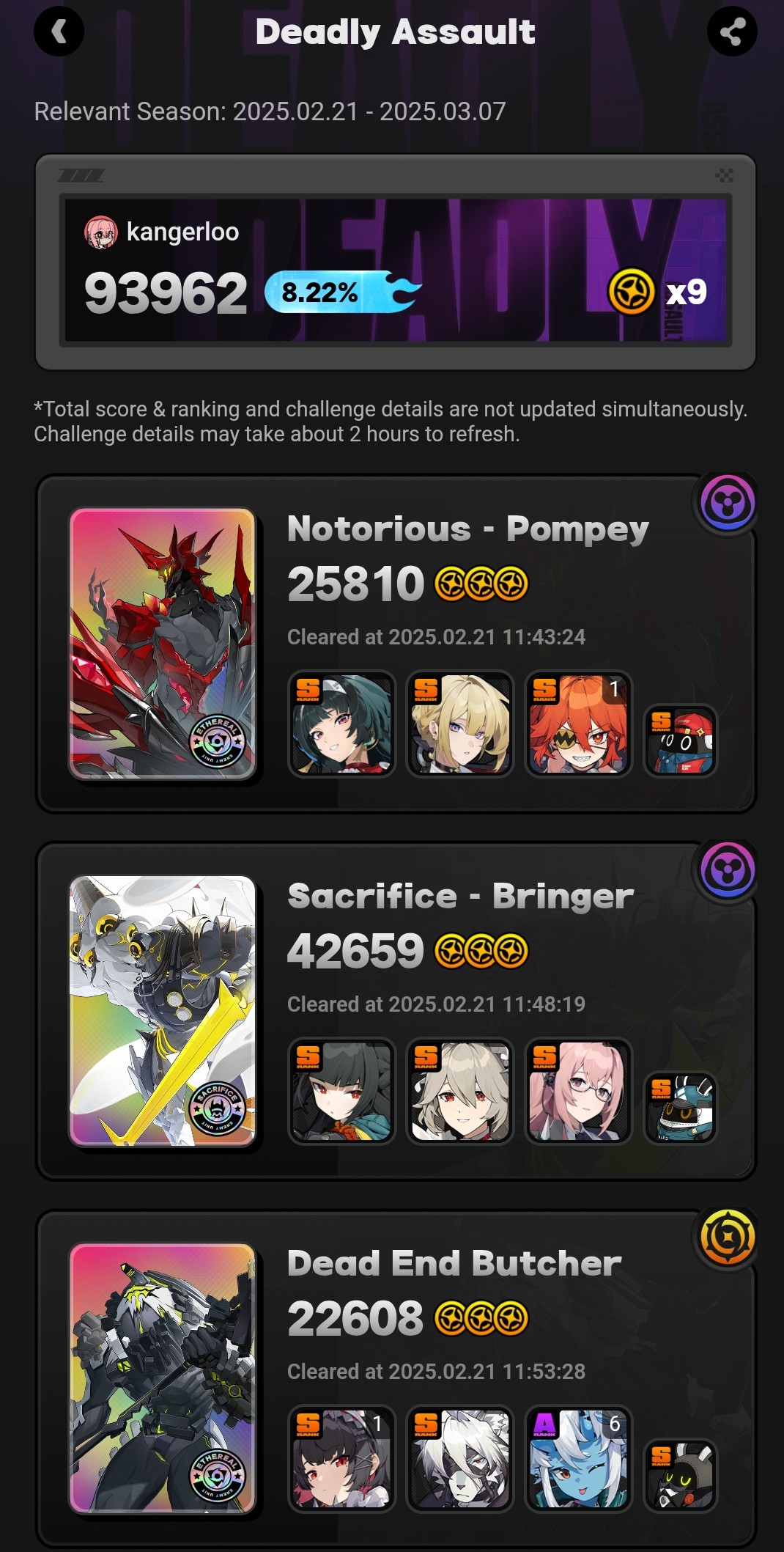
Task: Tap the purple ether icon on Bringer card
Action: click(728, 871)
